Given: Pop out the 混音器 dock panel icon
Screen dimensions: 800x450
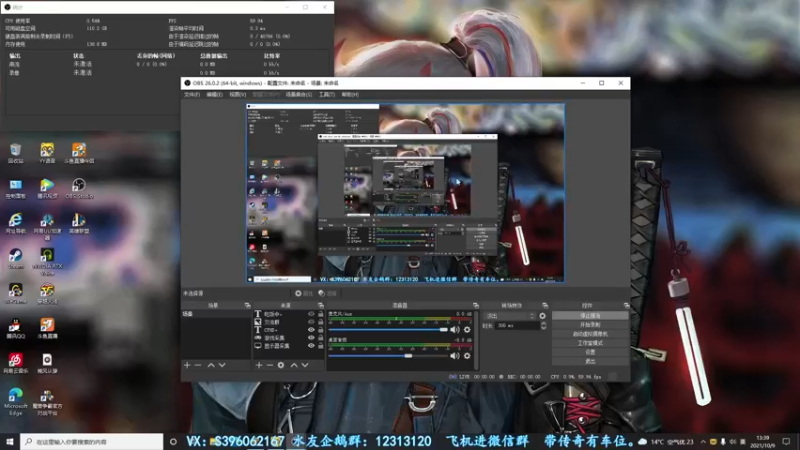Looking at the screenshot, I should [x=476, y=305].
